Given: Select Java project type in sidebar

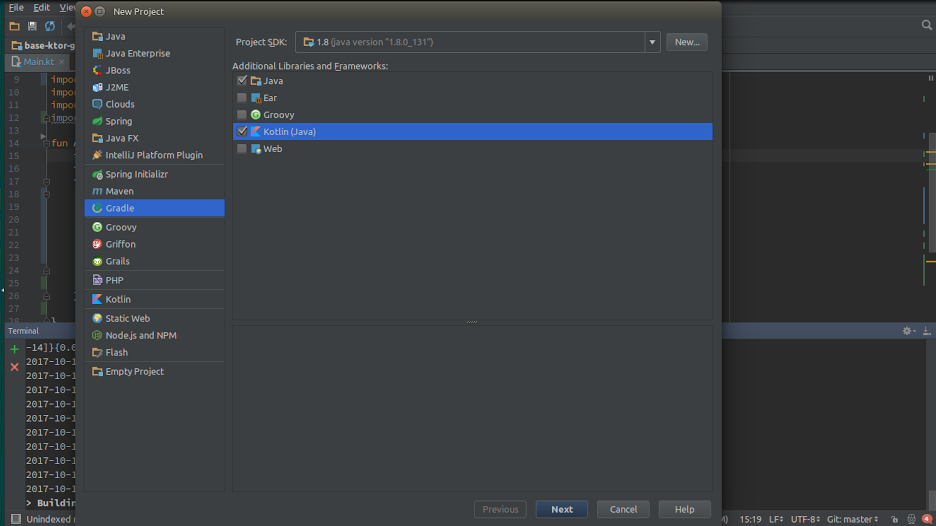Looking at the screenshot, I should (x=155, y=36).
